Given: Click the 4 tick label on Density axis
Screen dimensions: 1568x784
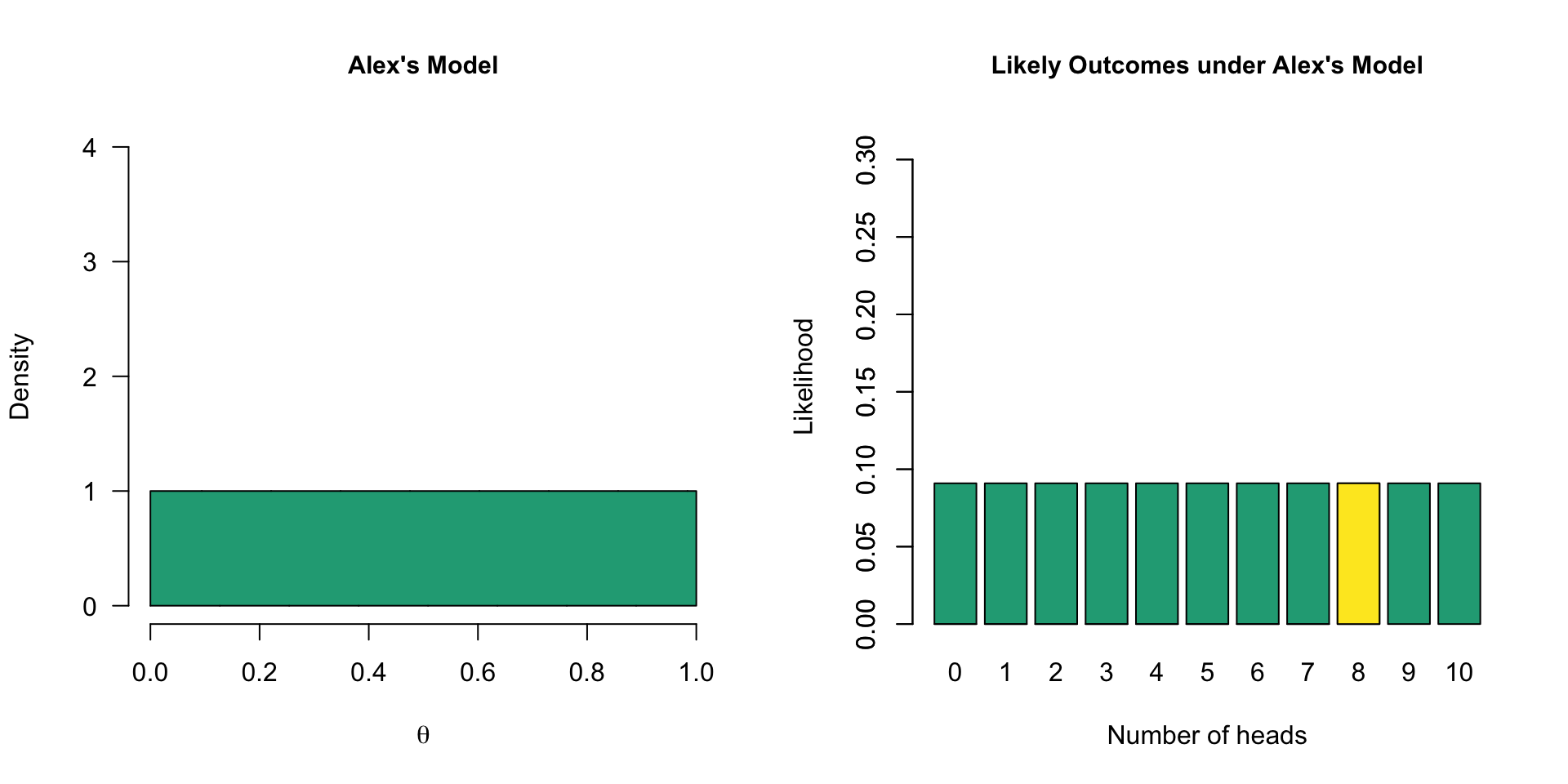Looking at the screenshot, I should click(90, 148).
